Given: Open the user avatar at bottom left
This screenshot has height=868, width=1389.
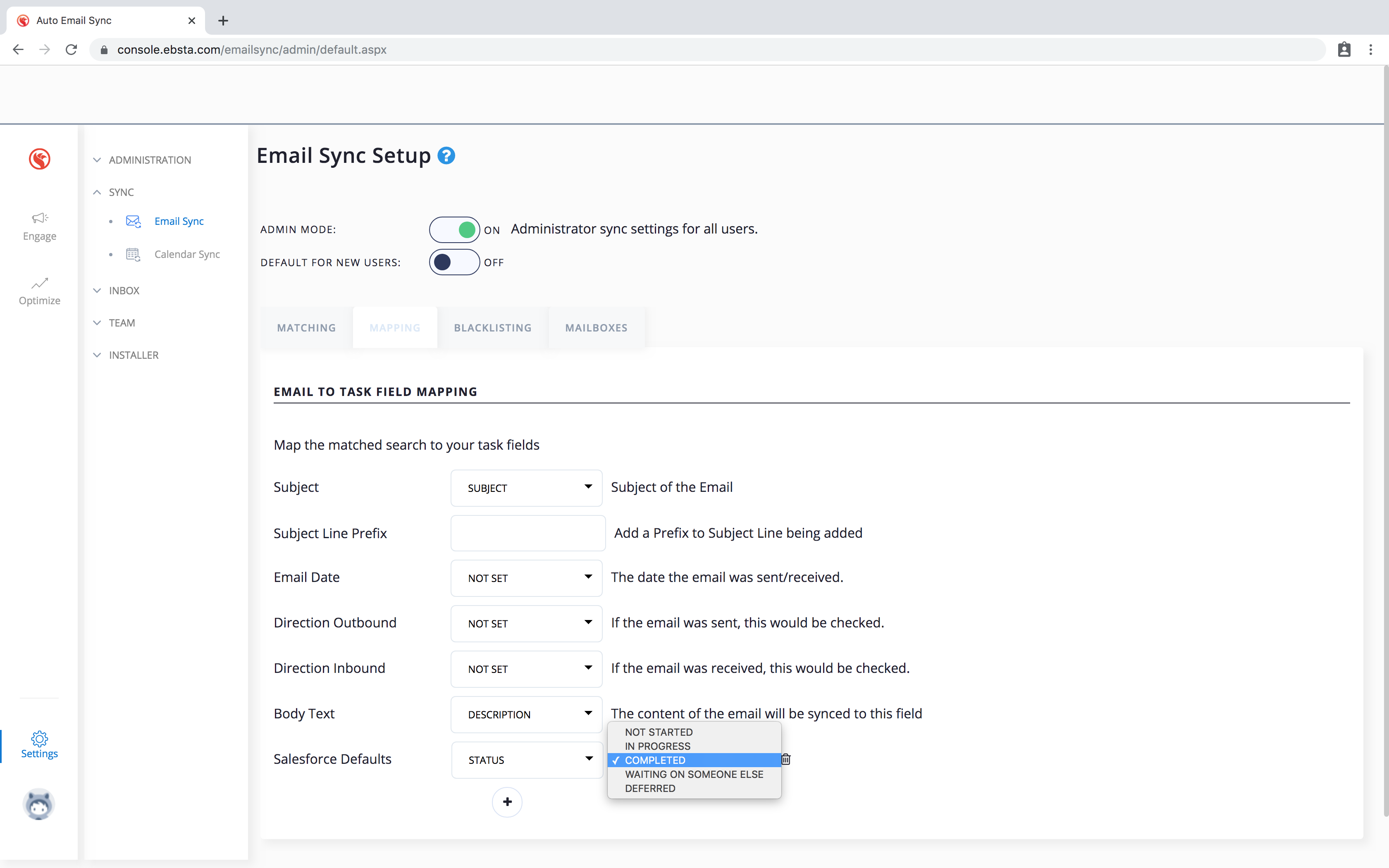Looking at the screenshot, I should tap(39, 804).
